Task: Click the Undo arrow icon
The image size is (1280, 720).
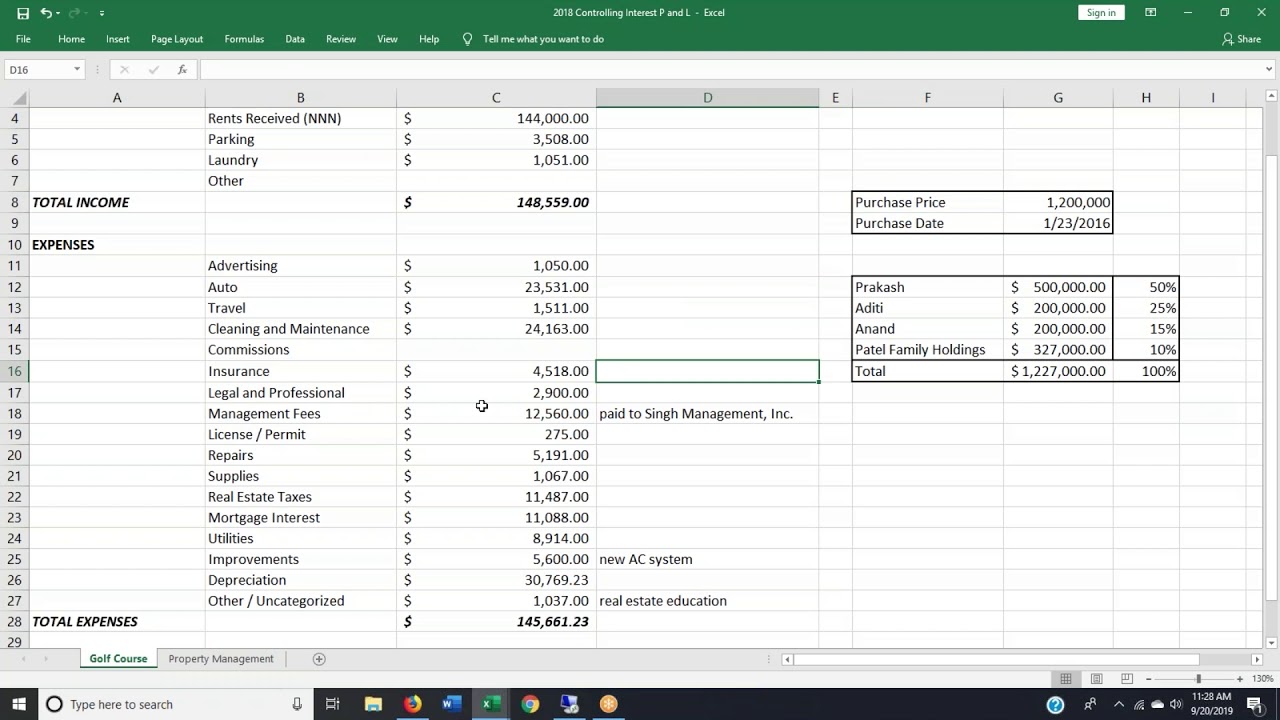Action: 46,13
